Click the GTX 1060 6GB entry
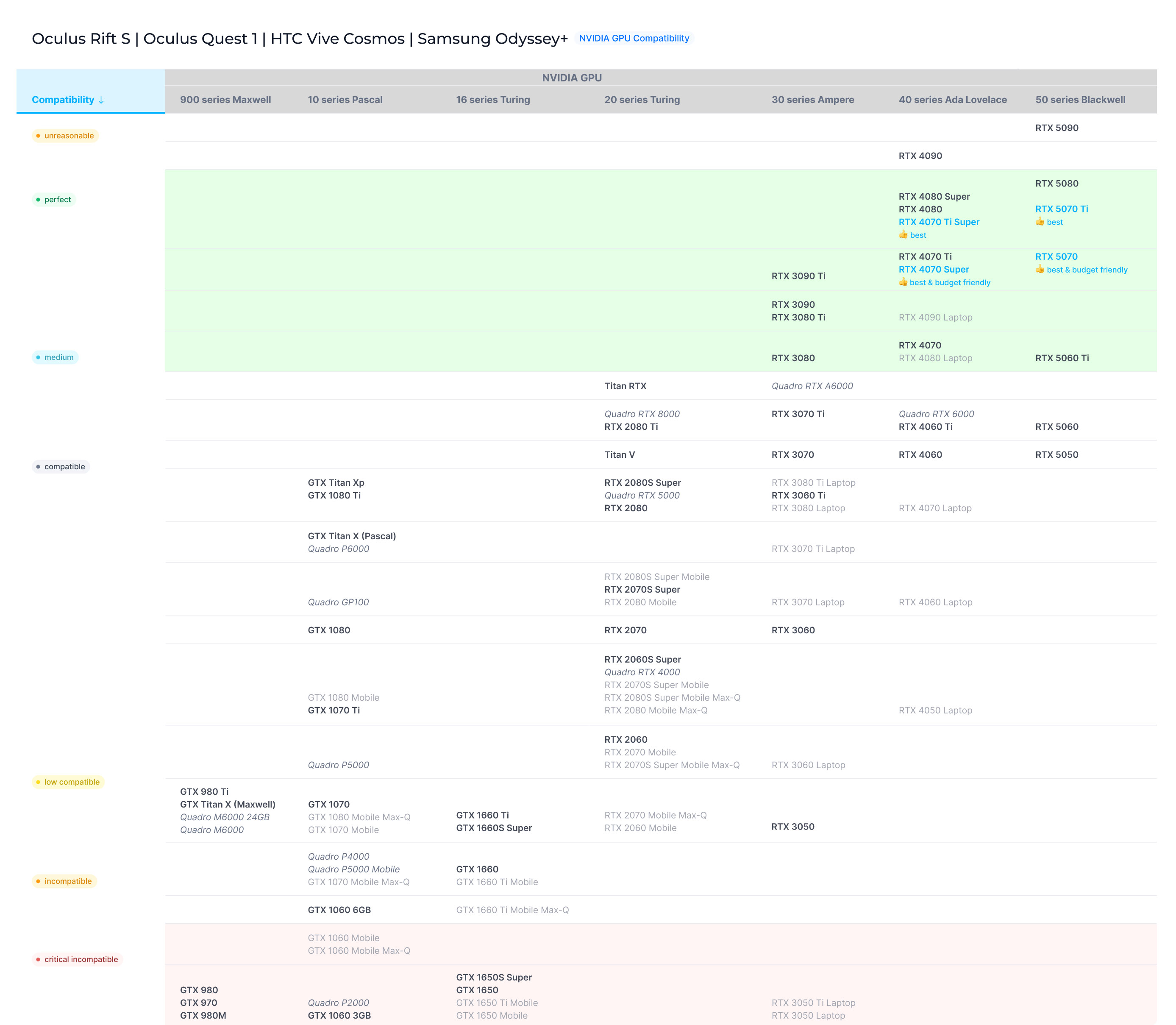 [x=339, y=910]
